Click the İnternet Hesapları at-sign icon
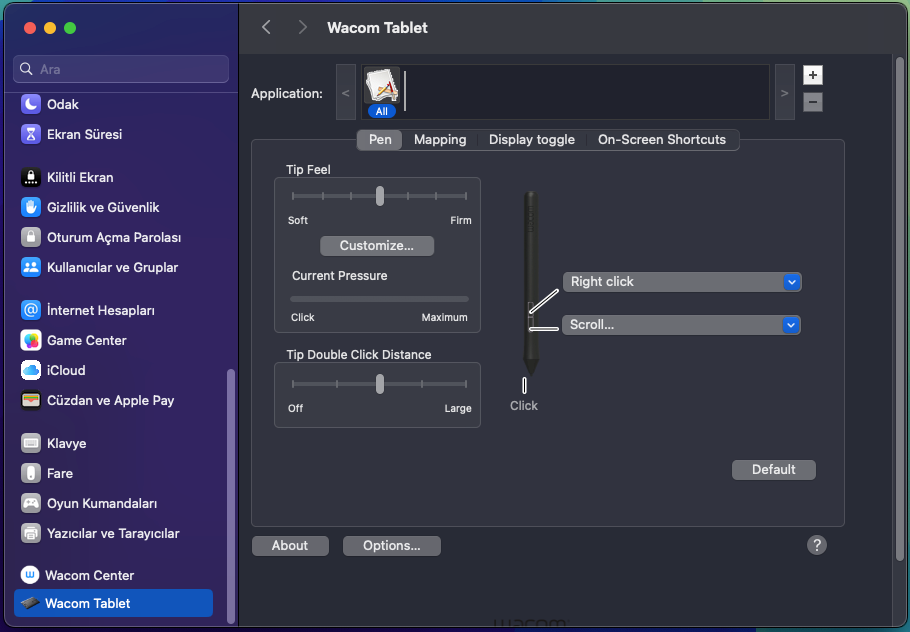 click(x=31, y=310)
